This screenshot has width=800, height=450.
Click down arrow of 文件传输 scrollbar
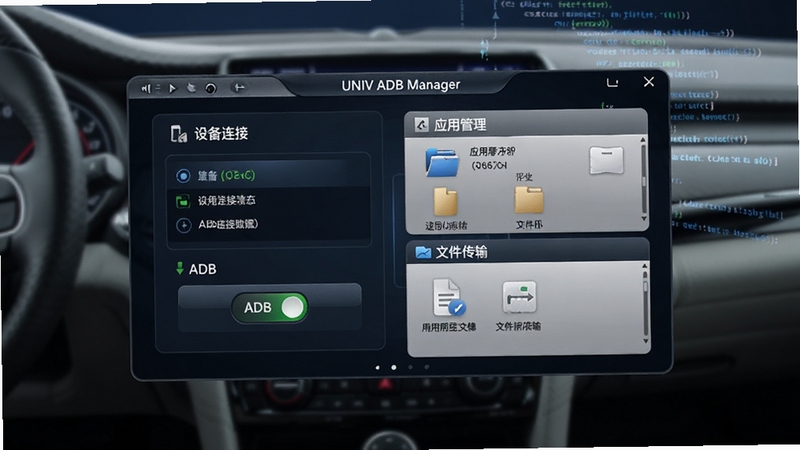pos(645,340)
